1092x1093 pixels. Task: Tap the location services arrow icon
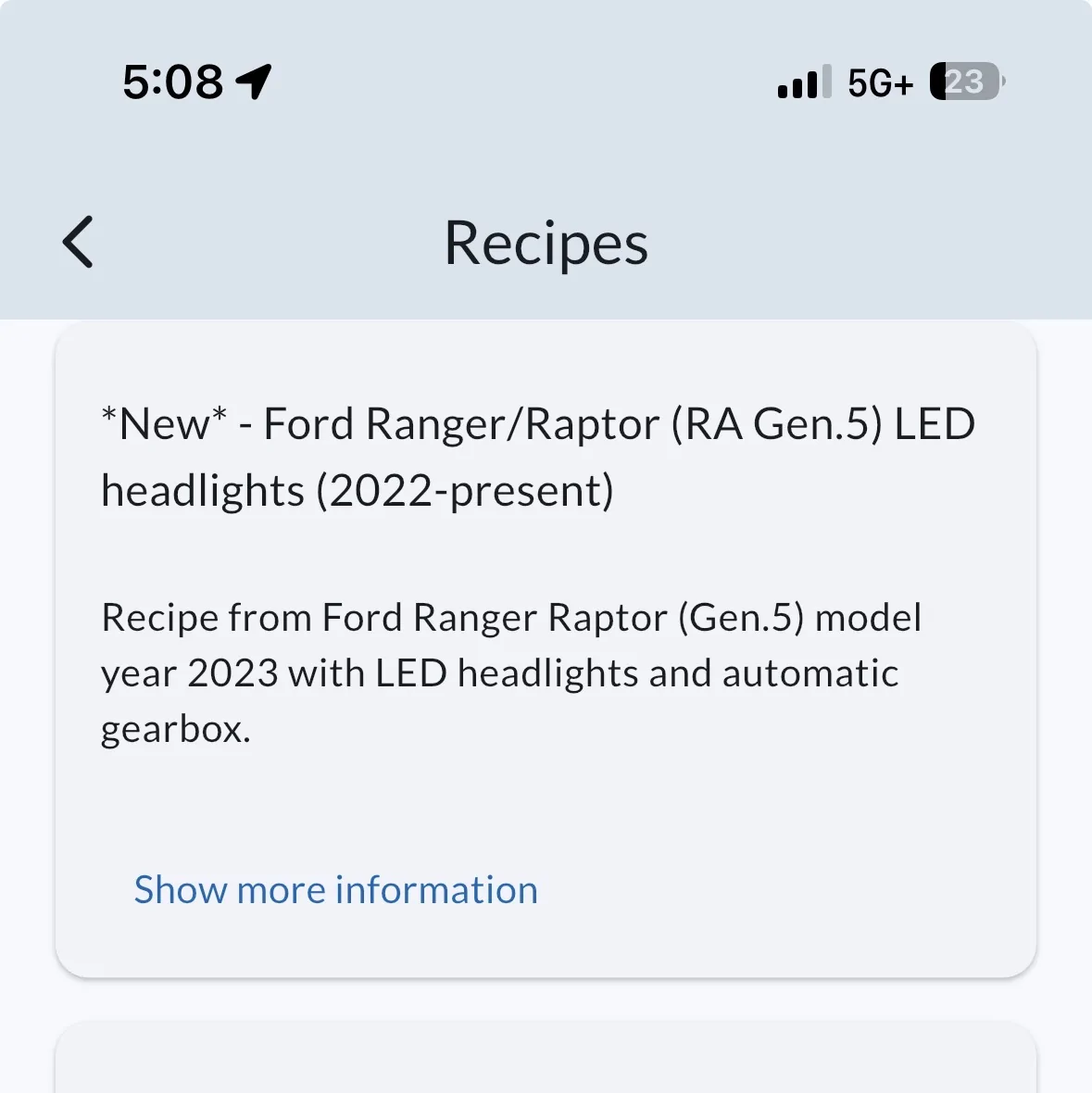click(x=254, y=82)
